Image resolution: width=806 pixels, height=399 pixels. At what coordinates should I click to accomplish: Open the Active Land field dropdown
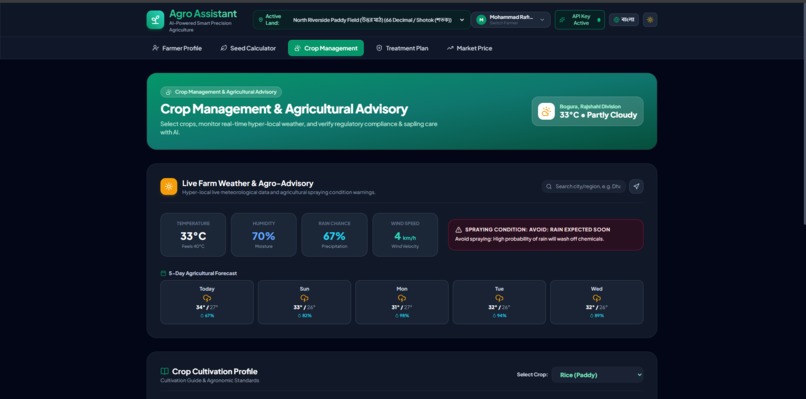click(x=361, y=20)
